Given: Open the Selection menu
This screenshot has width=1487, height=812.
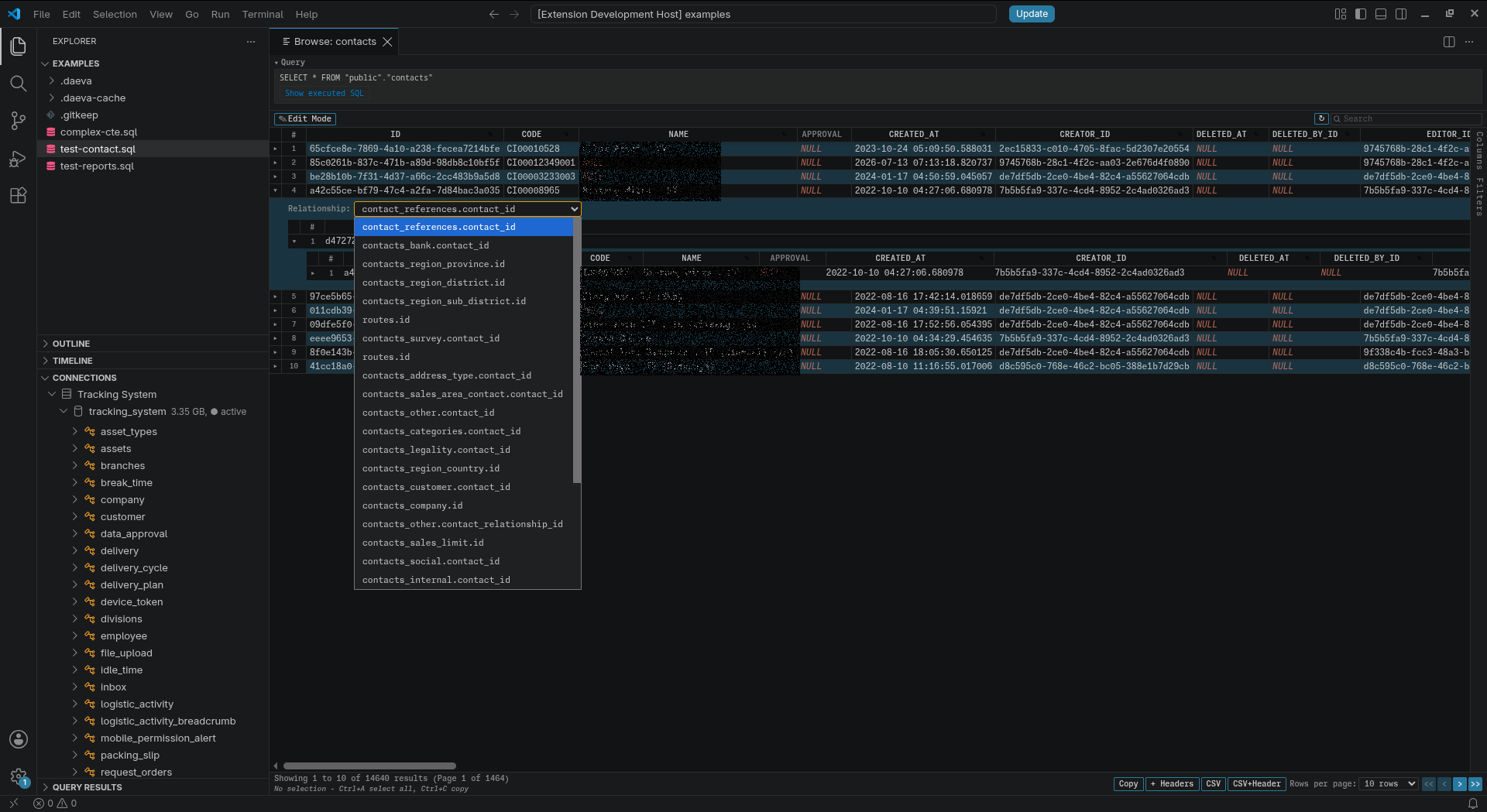Looking at the screenshot, I should point(115,14).
